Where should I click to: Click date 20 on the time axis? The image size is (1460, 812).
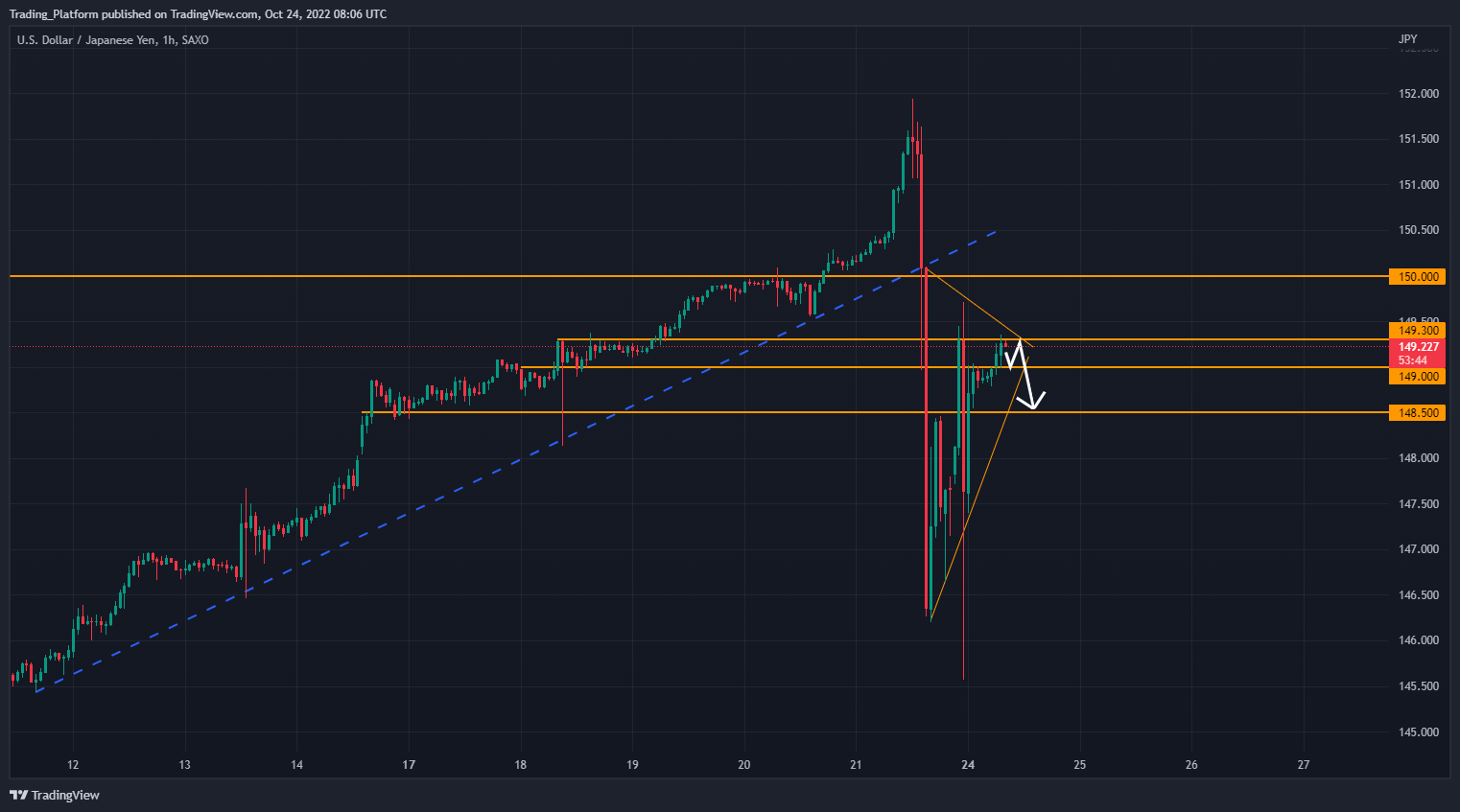coord(744,765)
